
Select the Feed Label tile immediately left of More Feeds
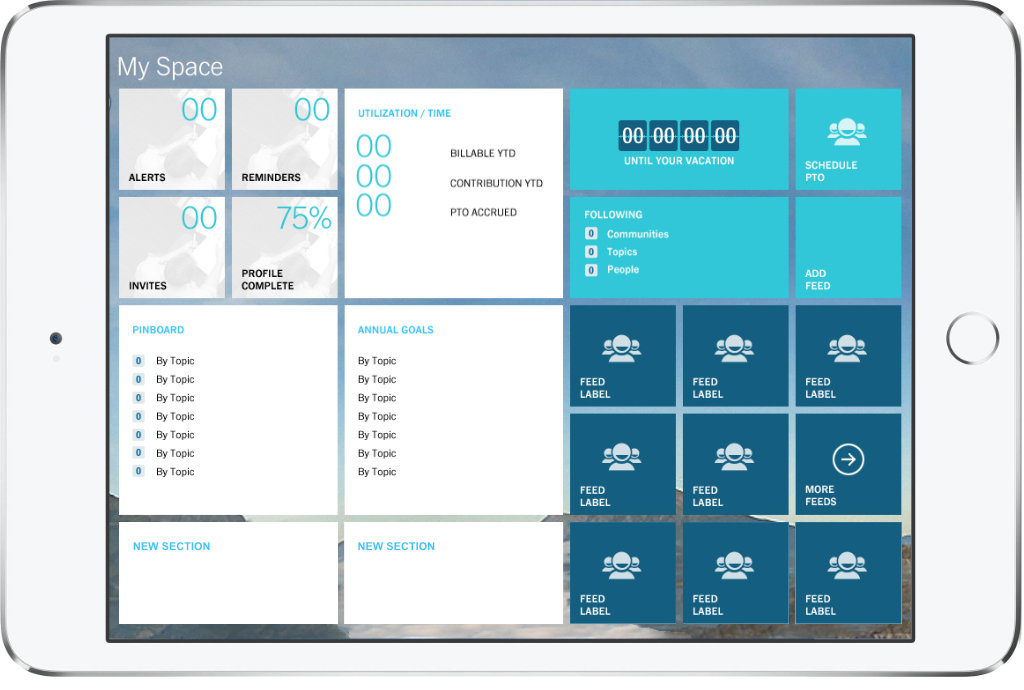click(x=735, y=464)
